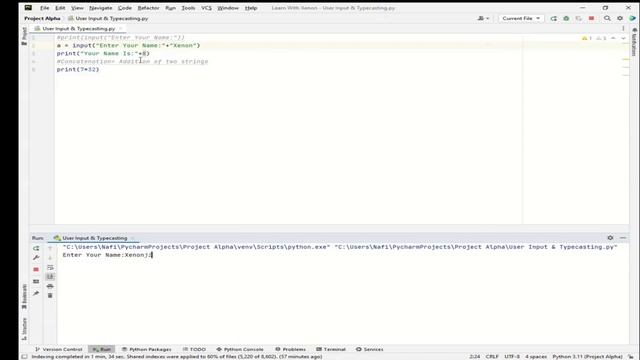Viewport: 640px width, 360px height.
Task: Open Run panel settings gear
Action: tap(610, 238)
